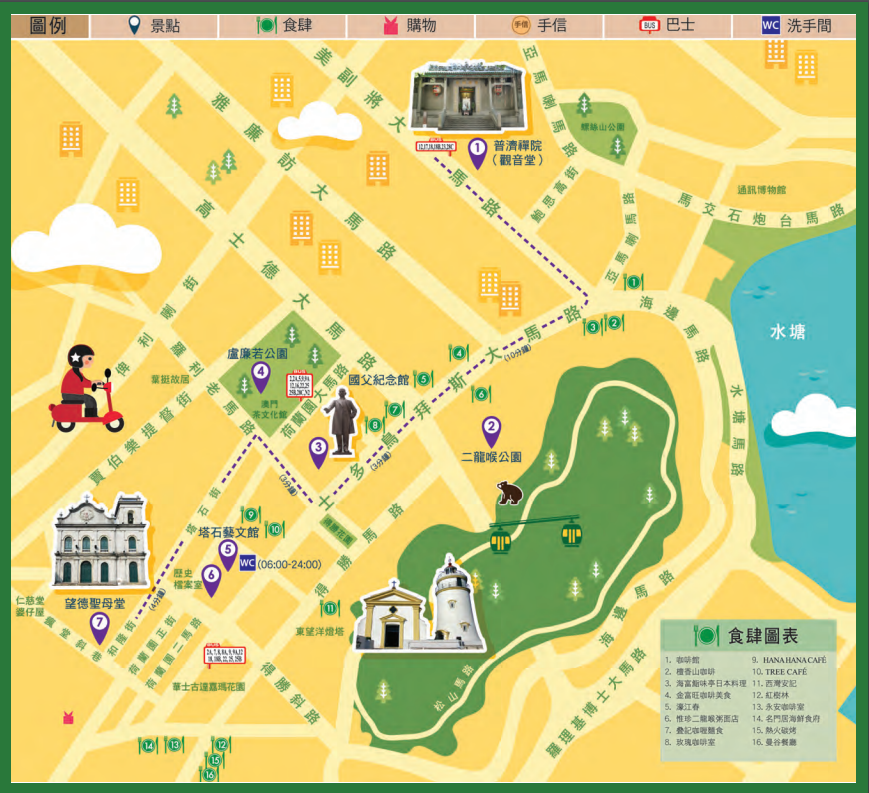Click purple marker 4 at 盧廉若公園
Image resolution: width=869 pixels, height=793 pixels.
coord(261,376)
